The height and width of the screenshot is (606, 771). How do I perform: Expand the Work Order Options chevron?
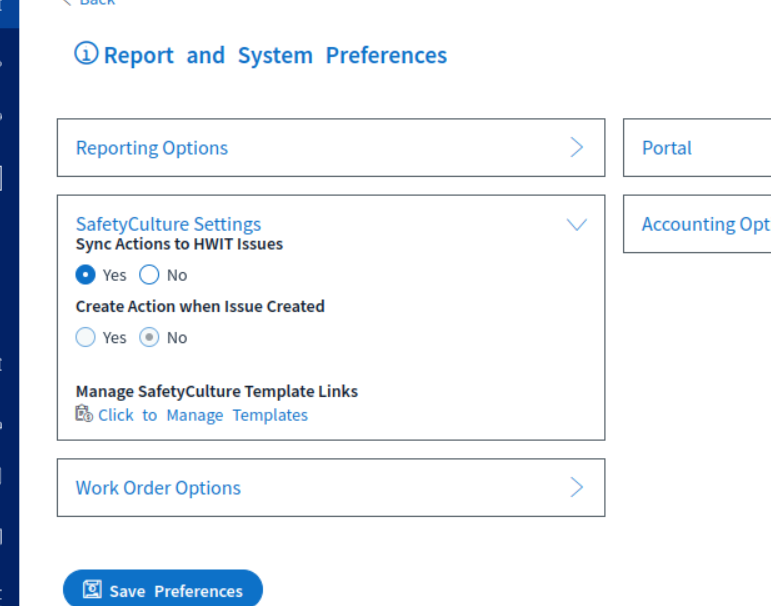(577, 487)
